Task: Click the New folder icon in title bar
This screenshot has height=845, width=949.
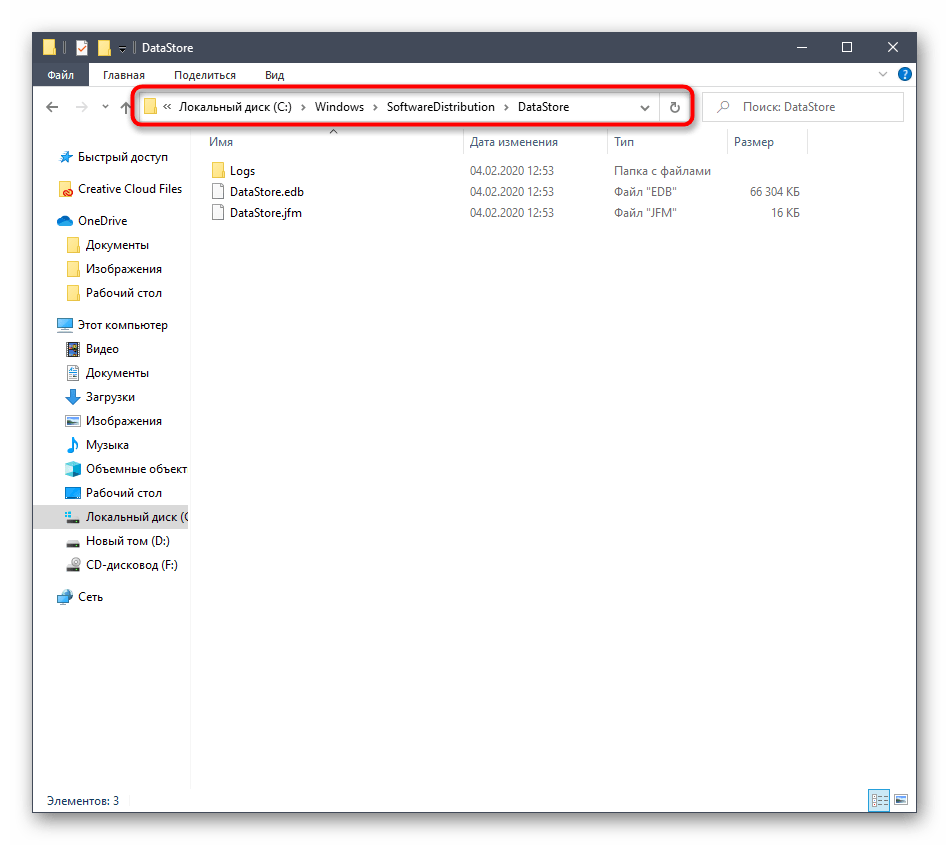Action: (x=103, y=48)
